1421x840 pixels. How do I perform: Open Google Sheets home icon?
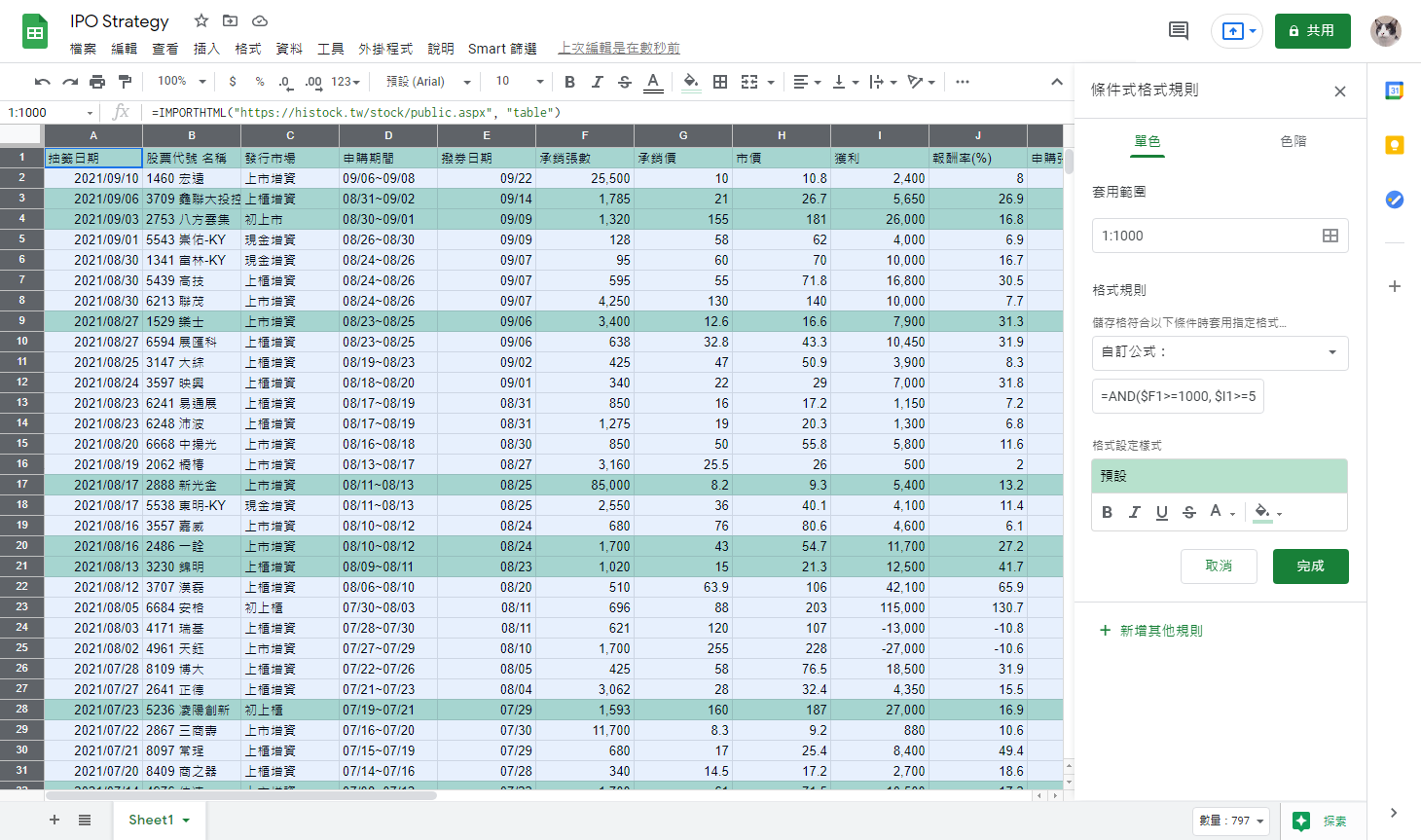(35, 32)
